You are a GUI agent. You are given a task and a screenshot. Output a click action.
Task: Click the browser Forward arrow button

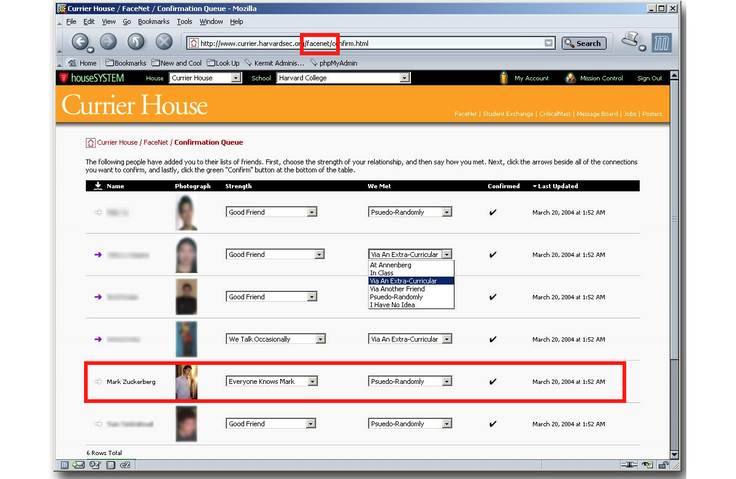(108, 42)
